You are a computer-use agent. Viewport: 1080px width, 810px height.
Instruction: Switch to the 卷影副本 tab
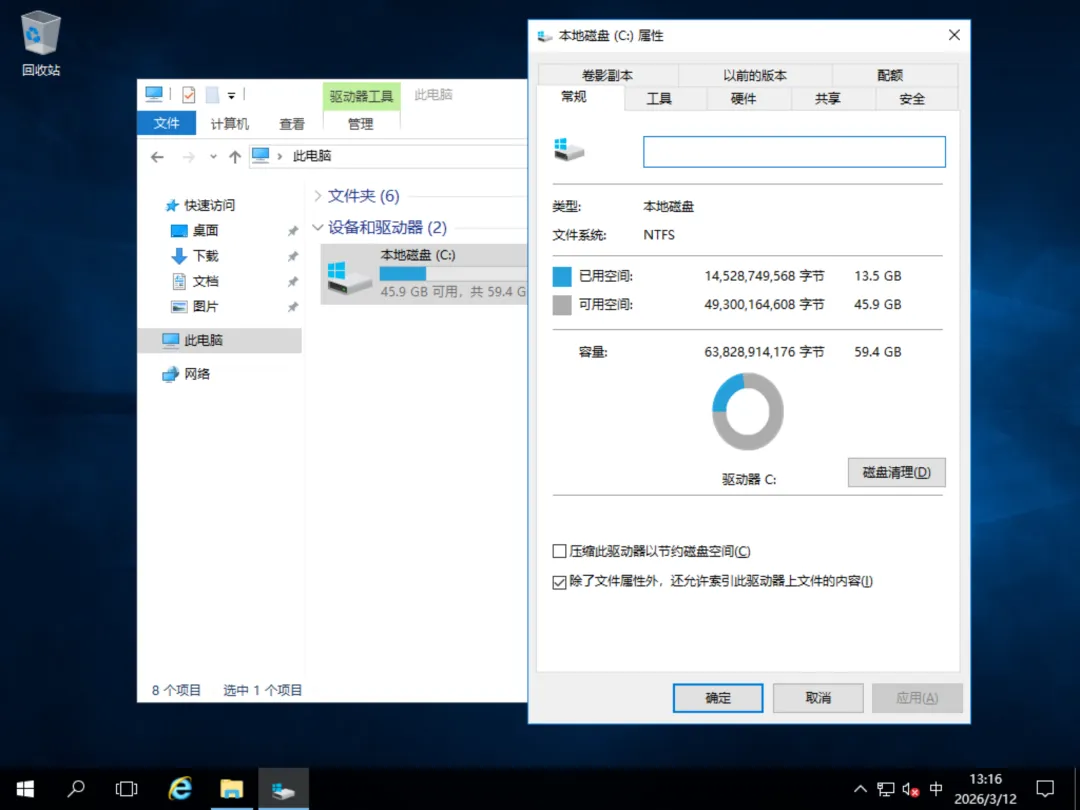point(607,75)
